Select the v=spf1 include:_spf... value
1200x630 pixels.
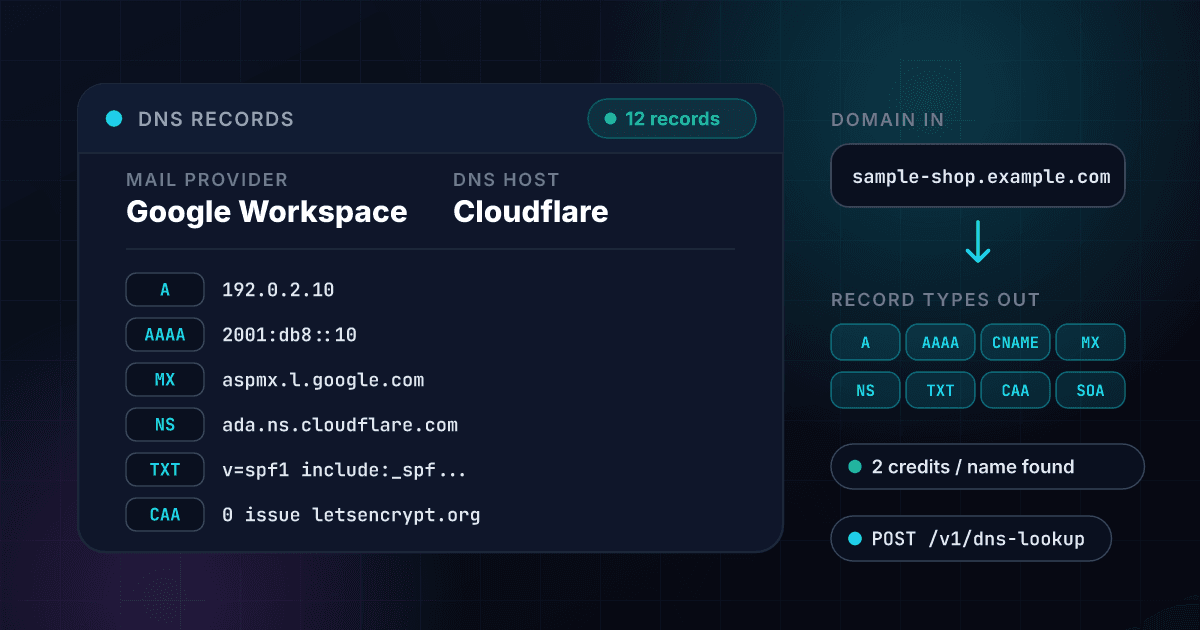tap(344, 470)
